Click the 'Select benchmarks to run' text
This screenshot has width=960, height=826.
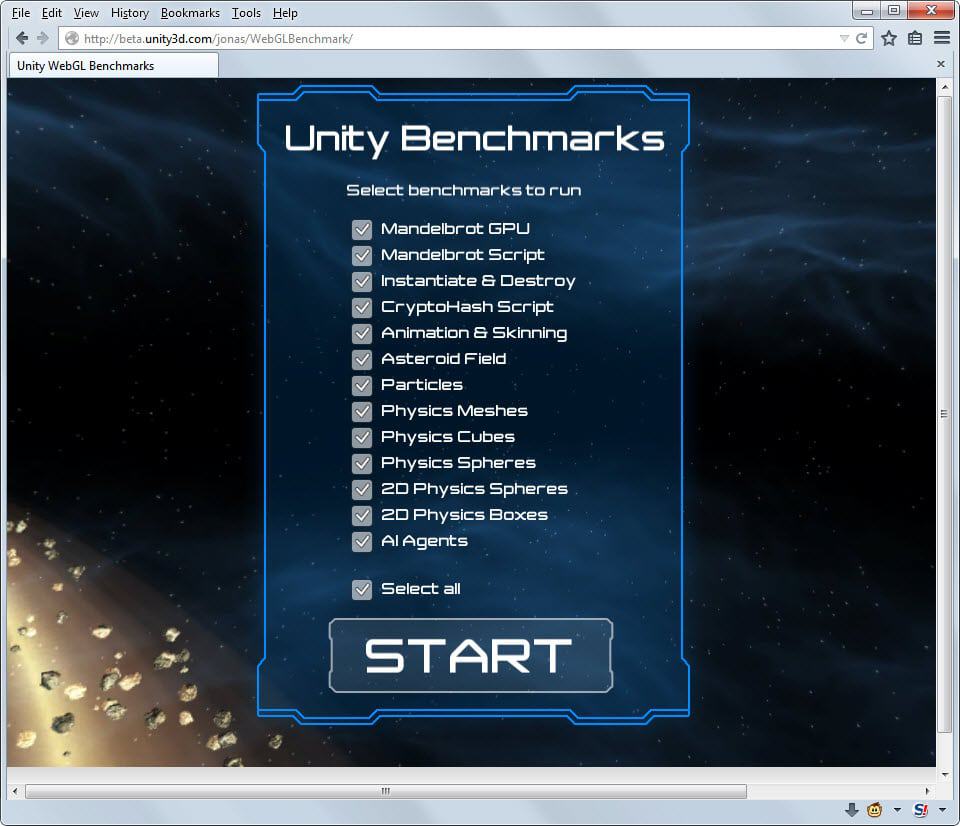point(463,190)
